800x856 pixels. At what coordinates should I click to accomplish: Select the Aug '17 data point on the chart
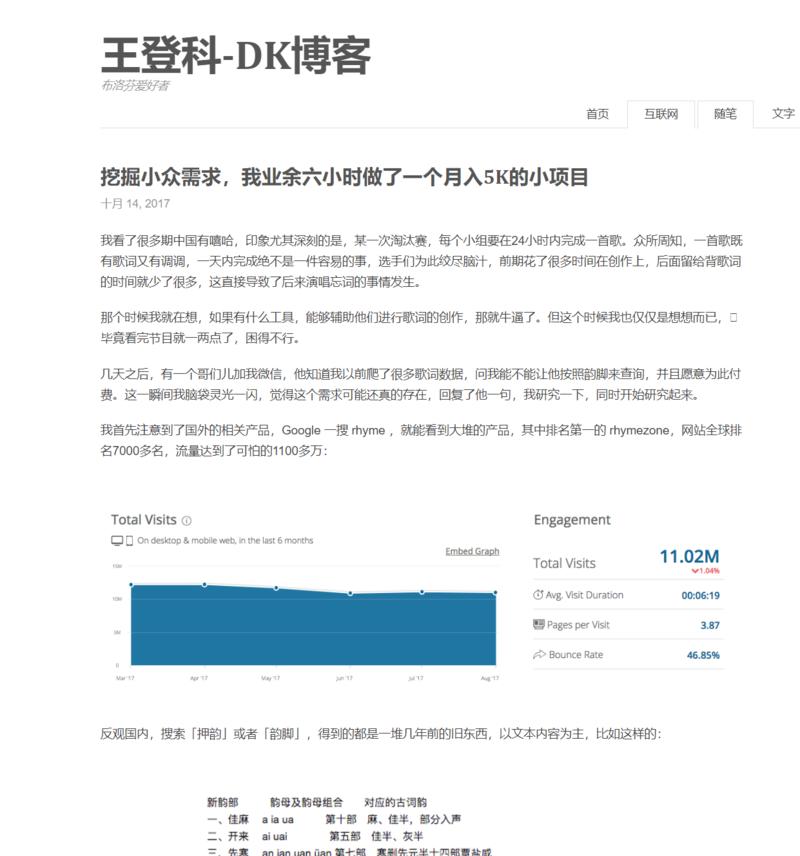(493, 592)
